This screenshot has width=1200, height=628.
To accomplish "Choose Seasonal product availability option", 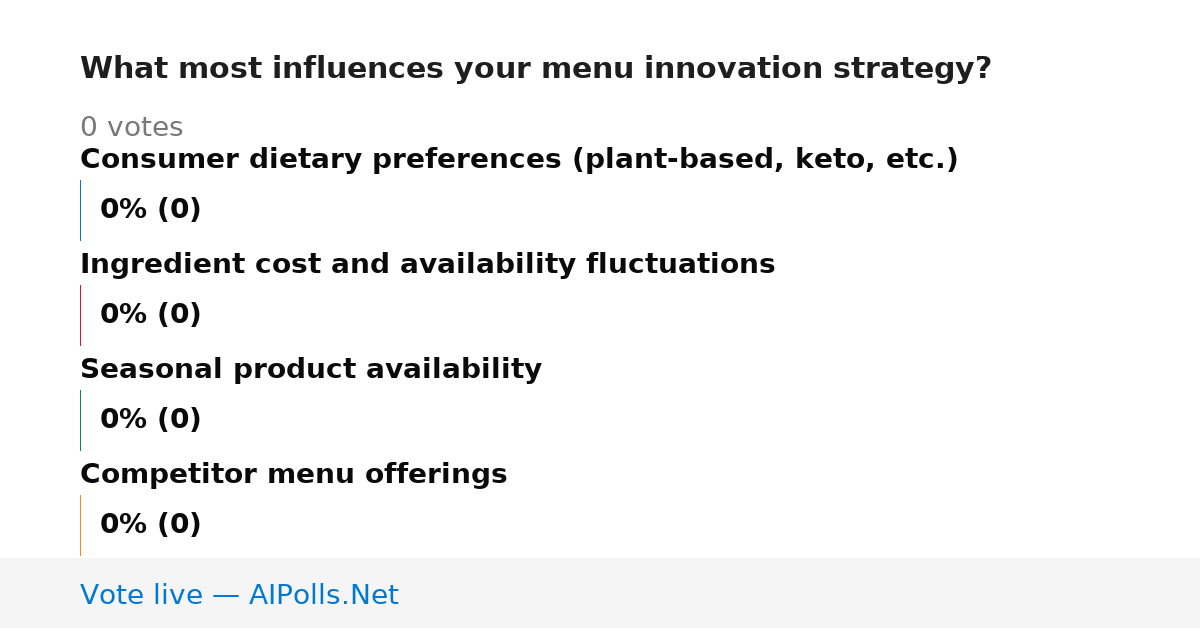I will (311, 370).
